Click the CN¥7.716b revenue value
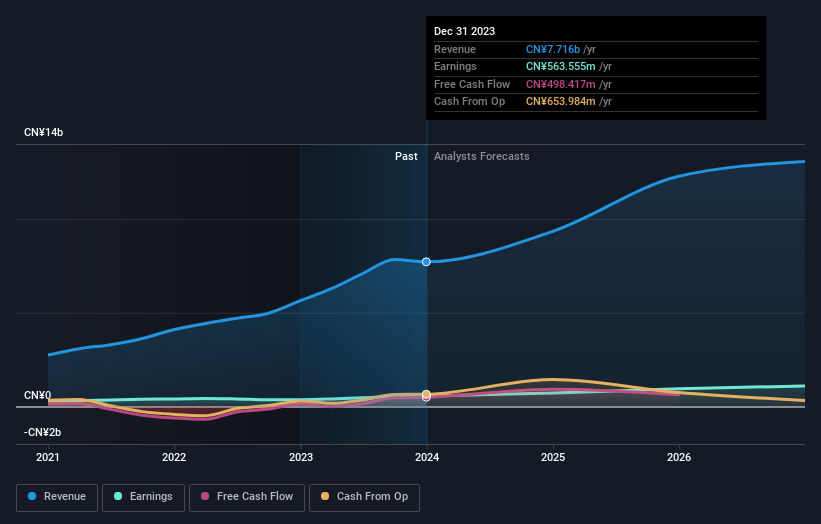Image resolution: width=821 pixels, height=524 pixels. click(x=553, y=49)
